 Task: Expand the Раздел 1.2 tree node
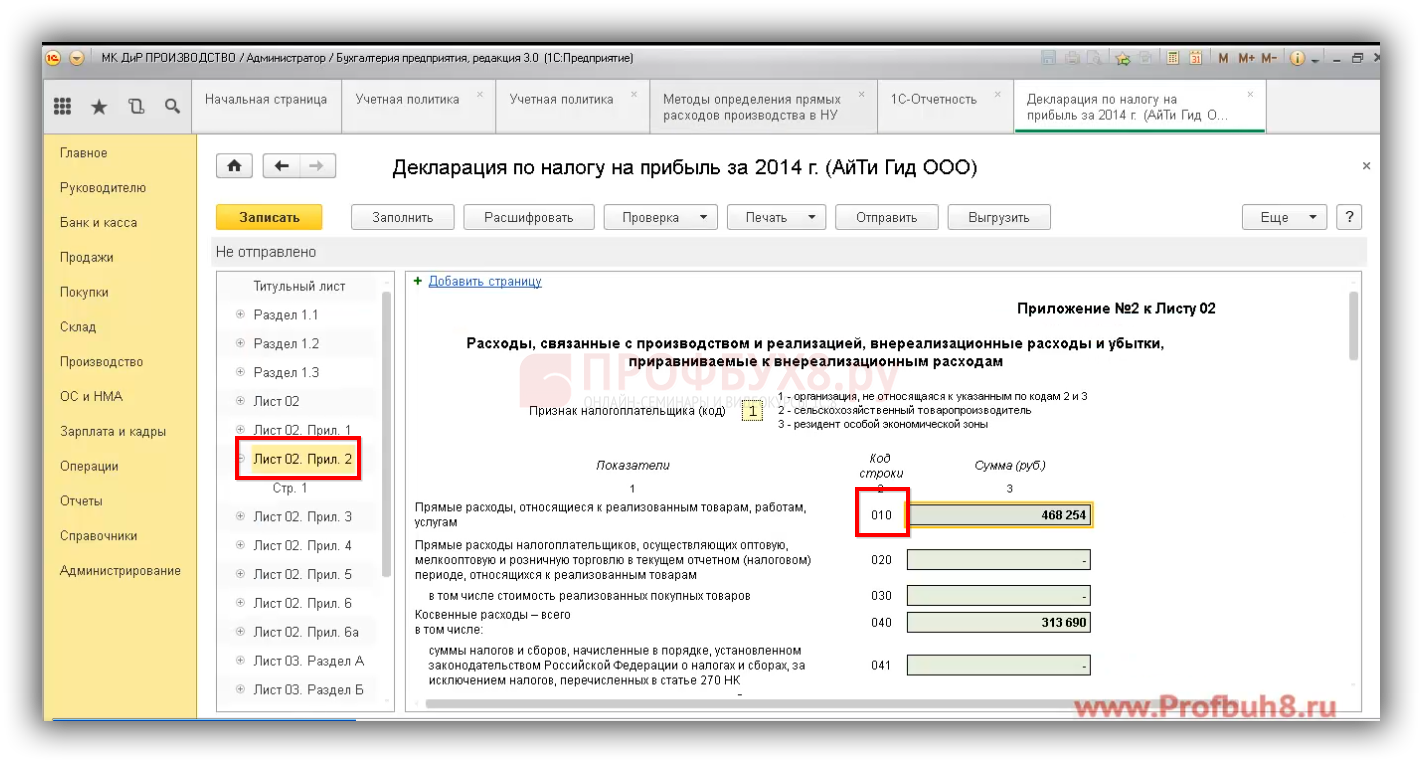click(240, 343)
